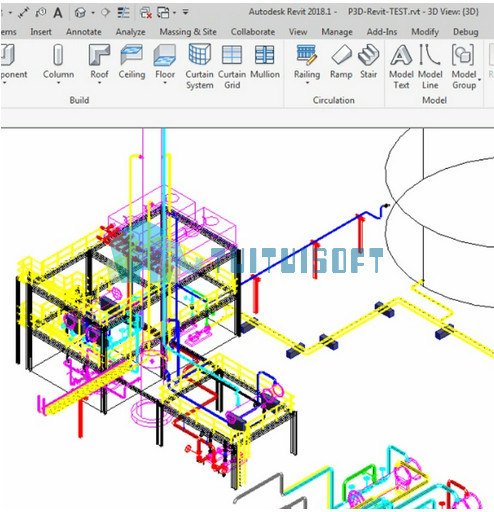The width and height of the screenshot is (494, 512).
Task: Open the 3D View dropdown arrow
Action: 93,13
